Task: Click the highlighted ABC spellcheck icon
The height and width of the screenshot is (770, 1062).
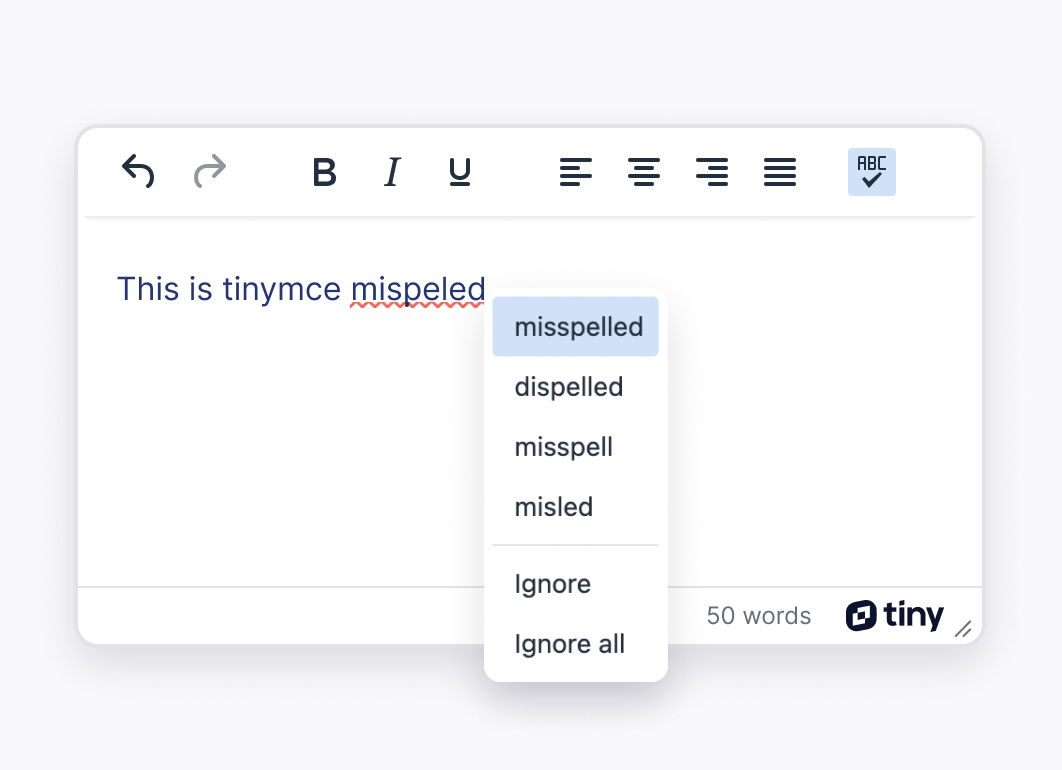Action: 871,172
